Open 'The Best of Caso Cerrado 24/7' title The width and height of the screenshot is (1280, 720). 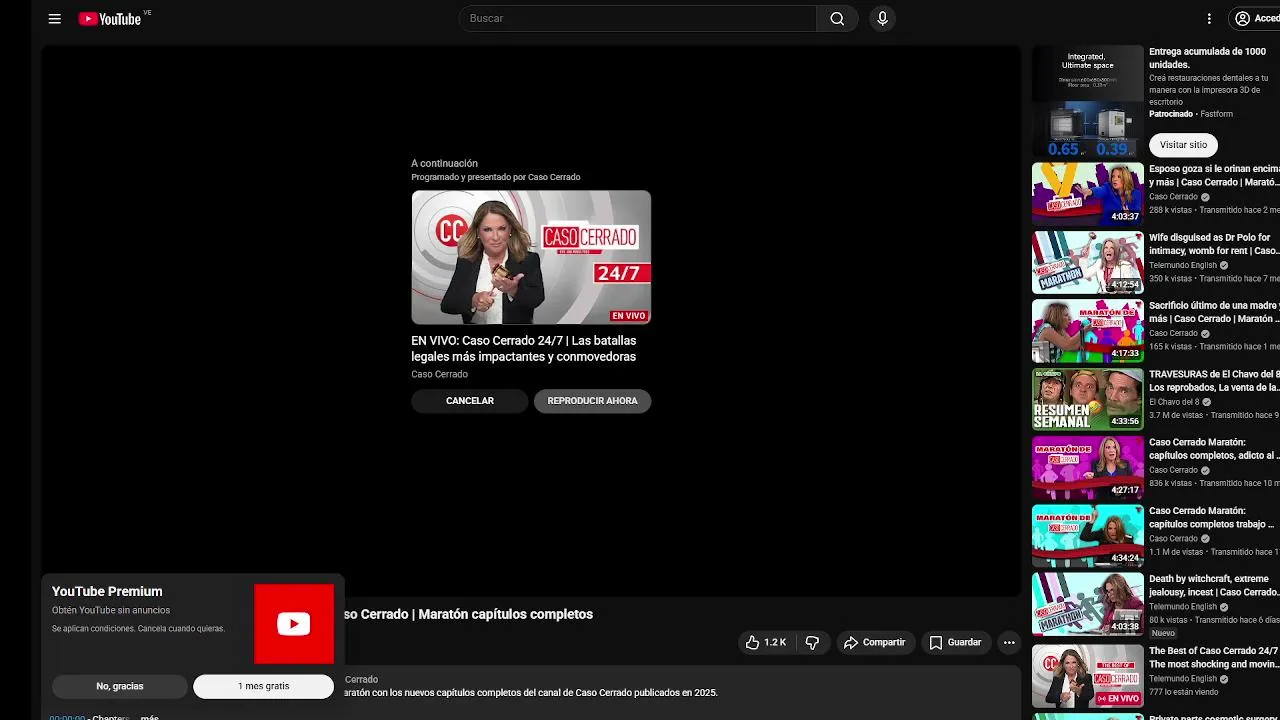coord(1214,657)
